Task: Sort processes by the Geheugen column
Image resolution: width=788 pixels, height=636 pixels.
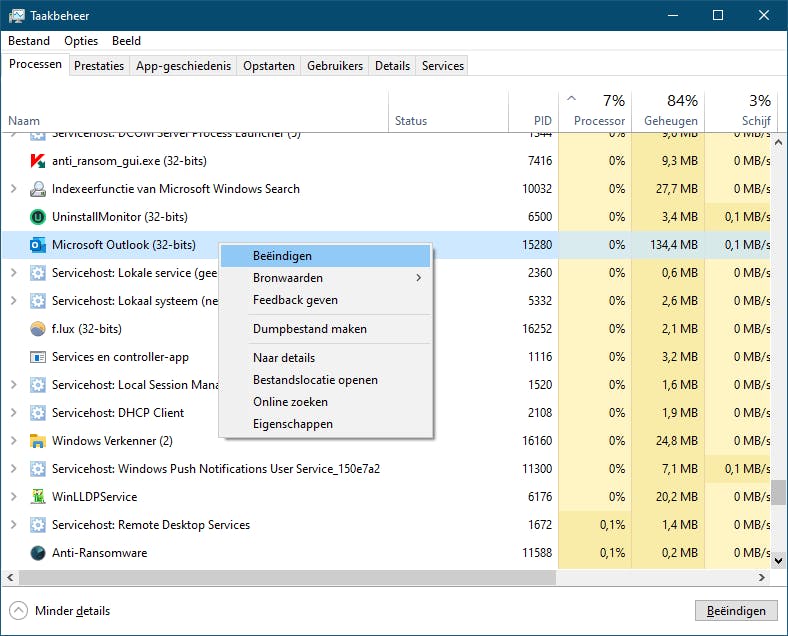Action: [670, 111]
